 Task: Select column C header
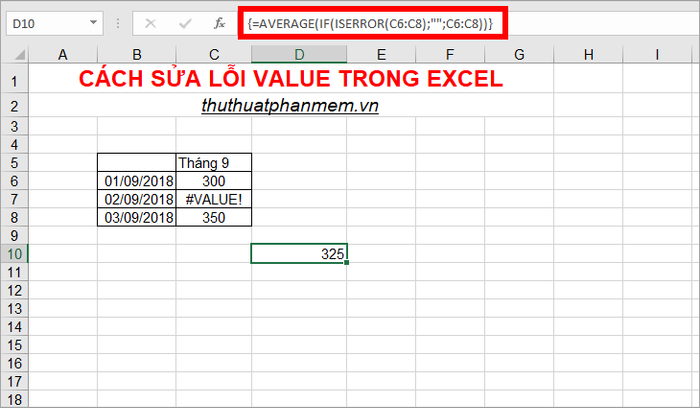pyautogui.click(x=214, y=54)
